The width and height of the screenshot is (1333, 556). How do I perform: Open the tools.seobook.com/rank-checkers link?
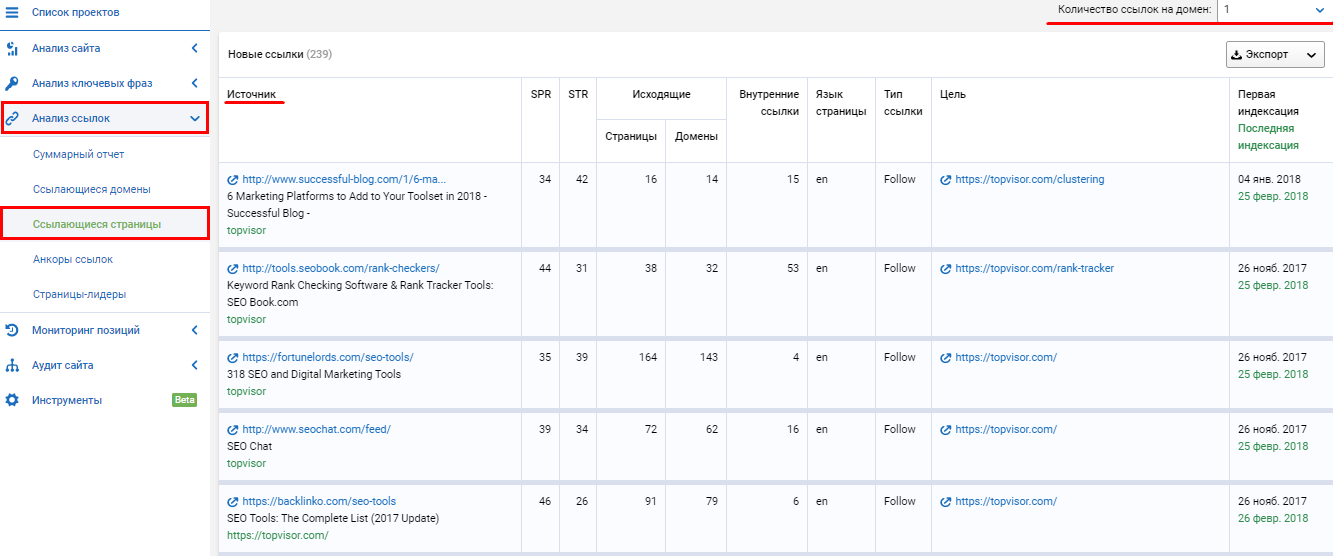coord(340,269)
